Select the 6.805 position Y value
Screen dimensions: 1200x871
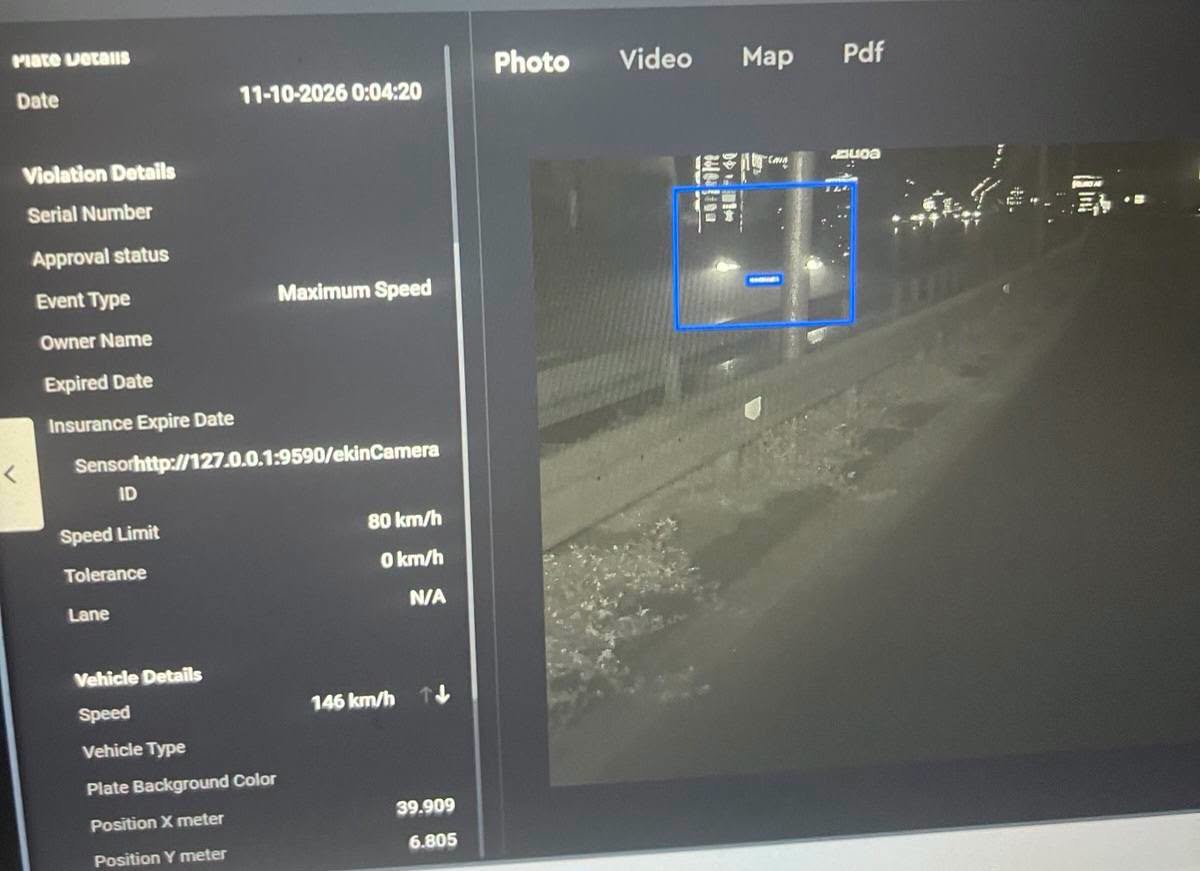coord(433,842)
